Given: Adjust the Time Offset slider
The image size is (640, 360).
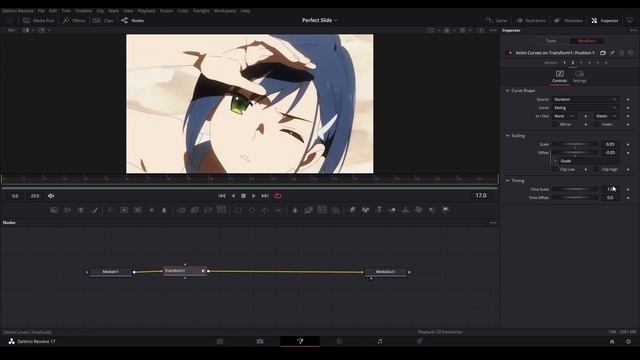Looking at the screenshot, I should tap(575, 198).
